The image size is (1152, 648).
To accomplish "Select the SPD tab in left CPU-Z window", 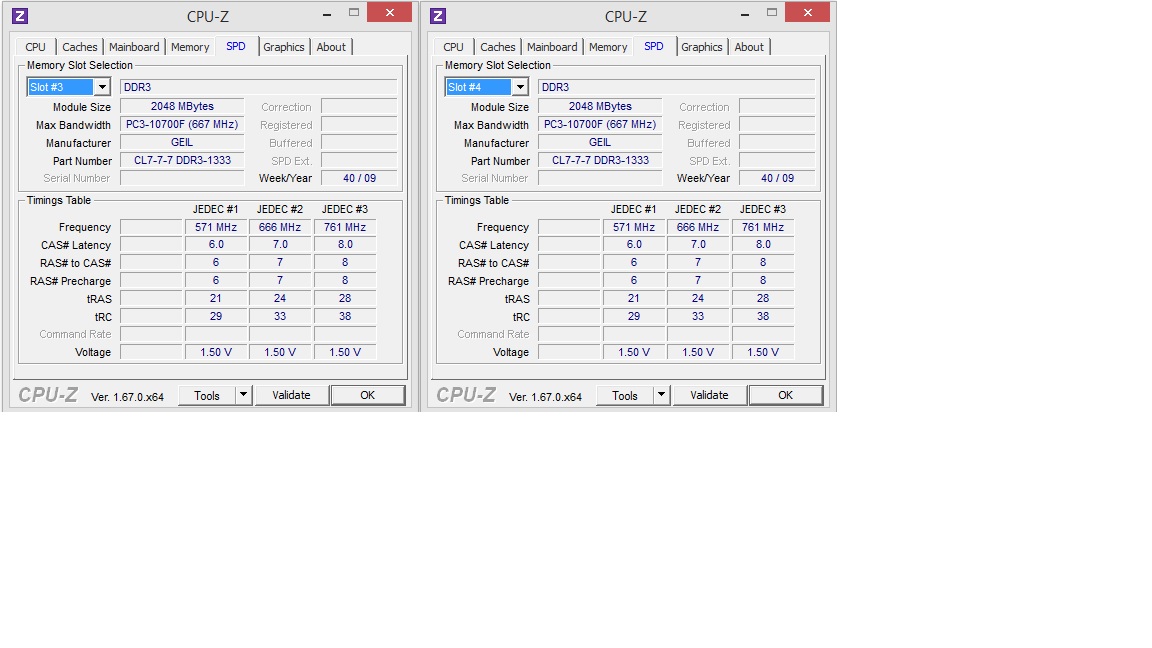I will pyautogui.click(x=236, y=46).
